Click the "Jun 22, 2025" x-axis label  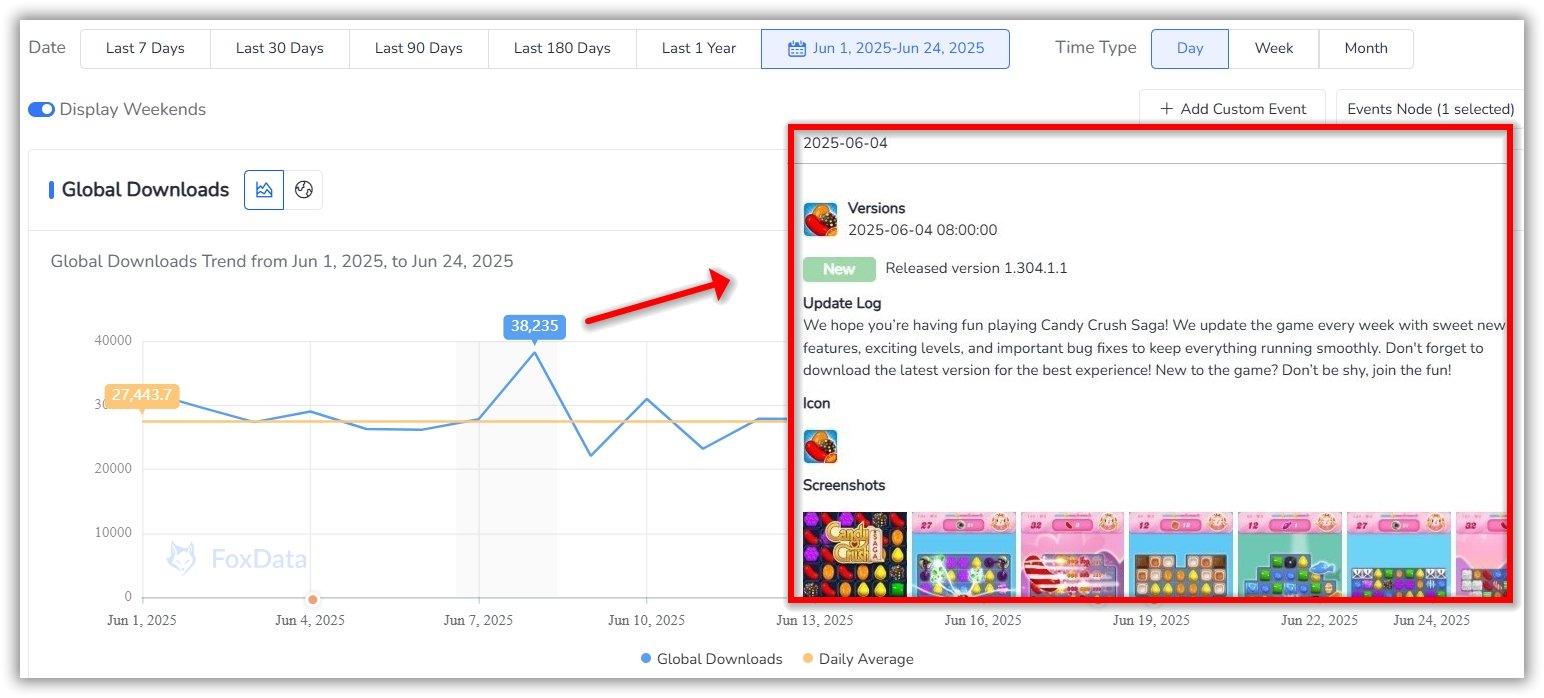click(x=1319, y=620)
